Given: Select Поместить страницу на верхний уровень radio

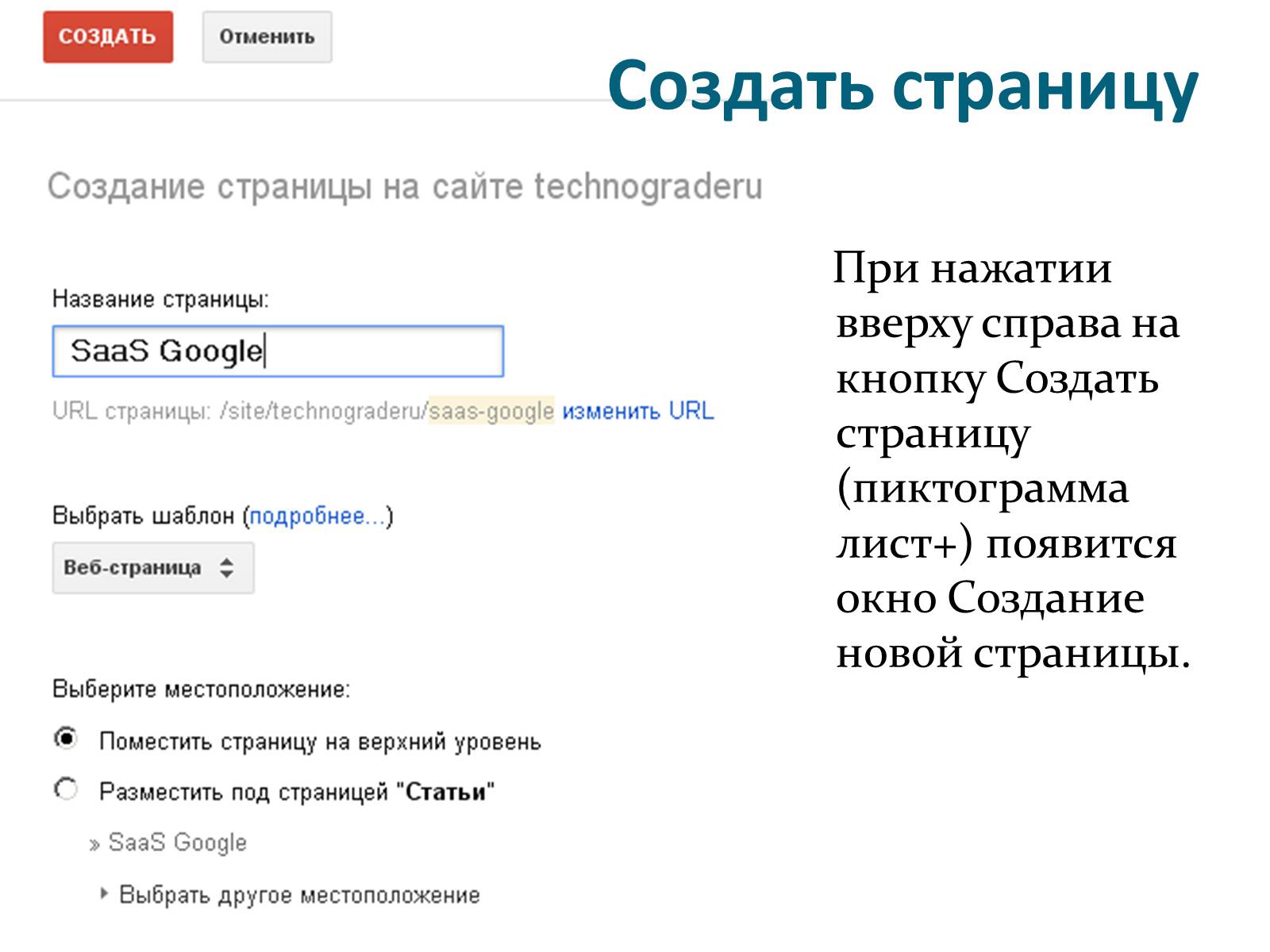Looking at the screenshot, I should pyautogui.click(x=66, y=739).
